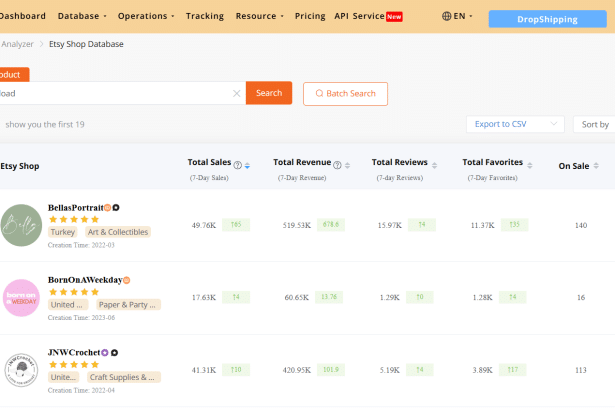Open JNWCrochet shop name link
Viewport: 615px width, 410px height.
coord(74,352)
